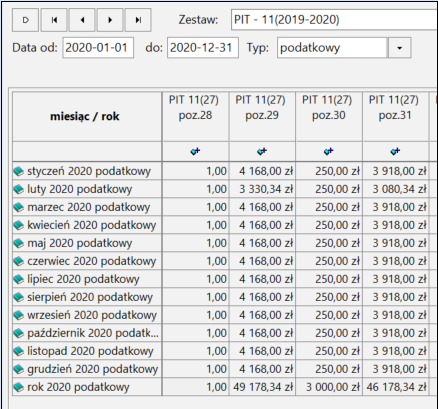Select the rok 2020 podatkowy summary row
This screenshot has height=409, width=438.
click(221, 387)
